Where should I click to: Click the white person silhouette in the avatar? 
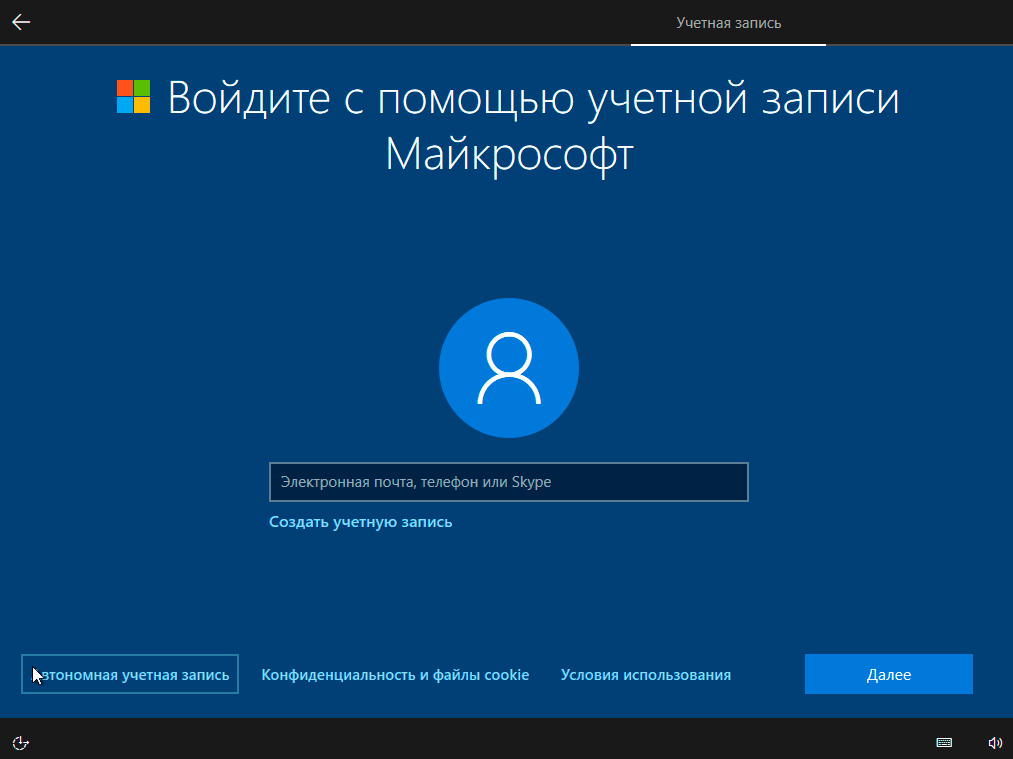(509, 367)
